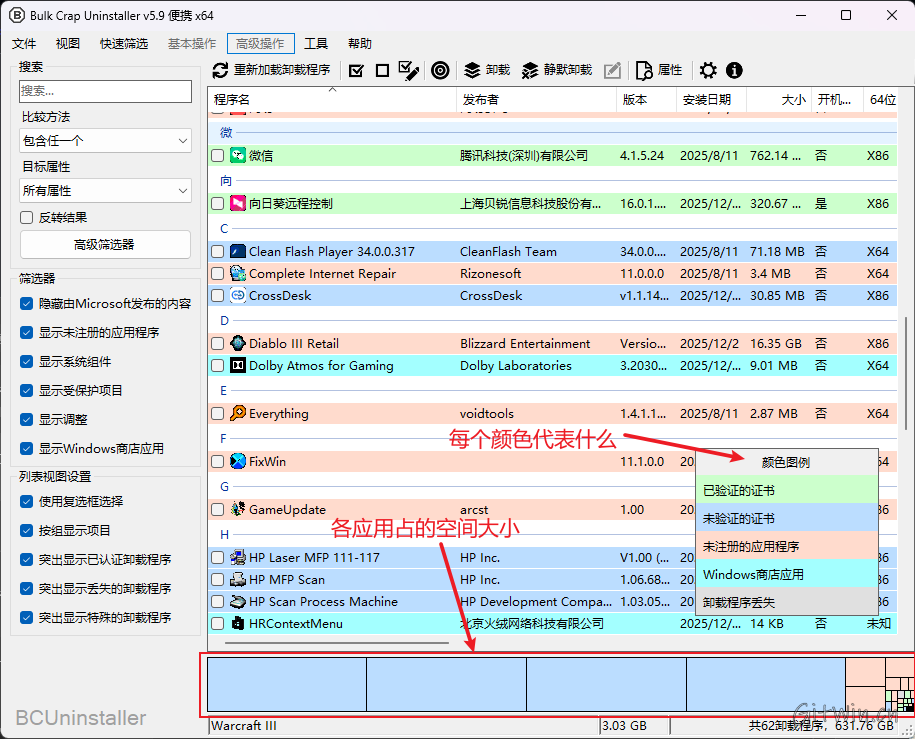Open the 帮助 menu
This screenshot has width=915, height=739.
(x=359, y=44)
